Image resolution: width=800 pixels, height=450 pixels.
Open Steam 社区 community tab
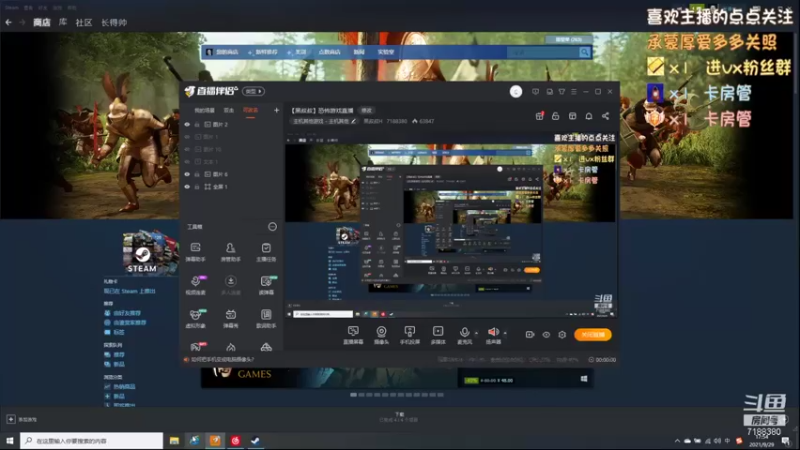84,22
